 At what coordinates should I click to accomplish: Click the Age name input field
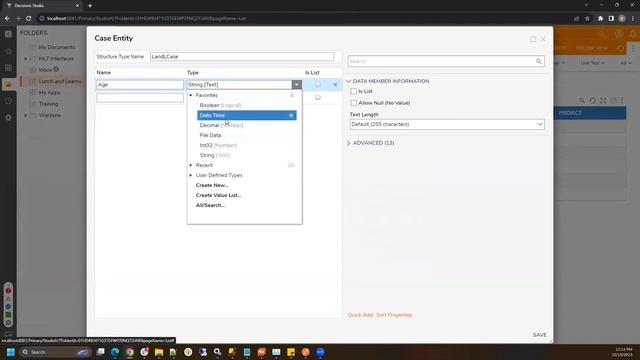pyautogui.click(x=140, y=84)
